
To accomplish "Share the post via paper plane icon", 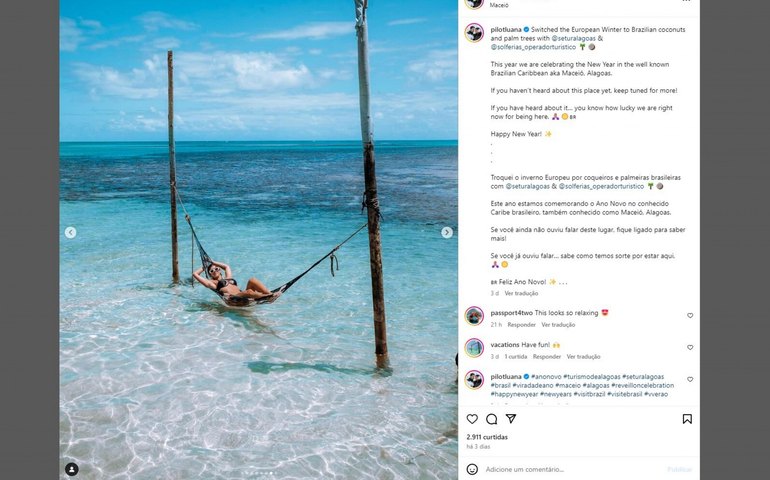I will point(510,419).
